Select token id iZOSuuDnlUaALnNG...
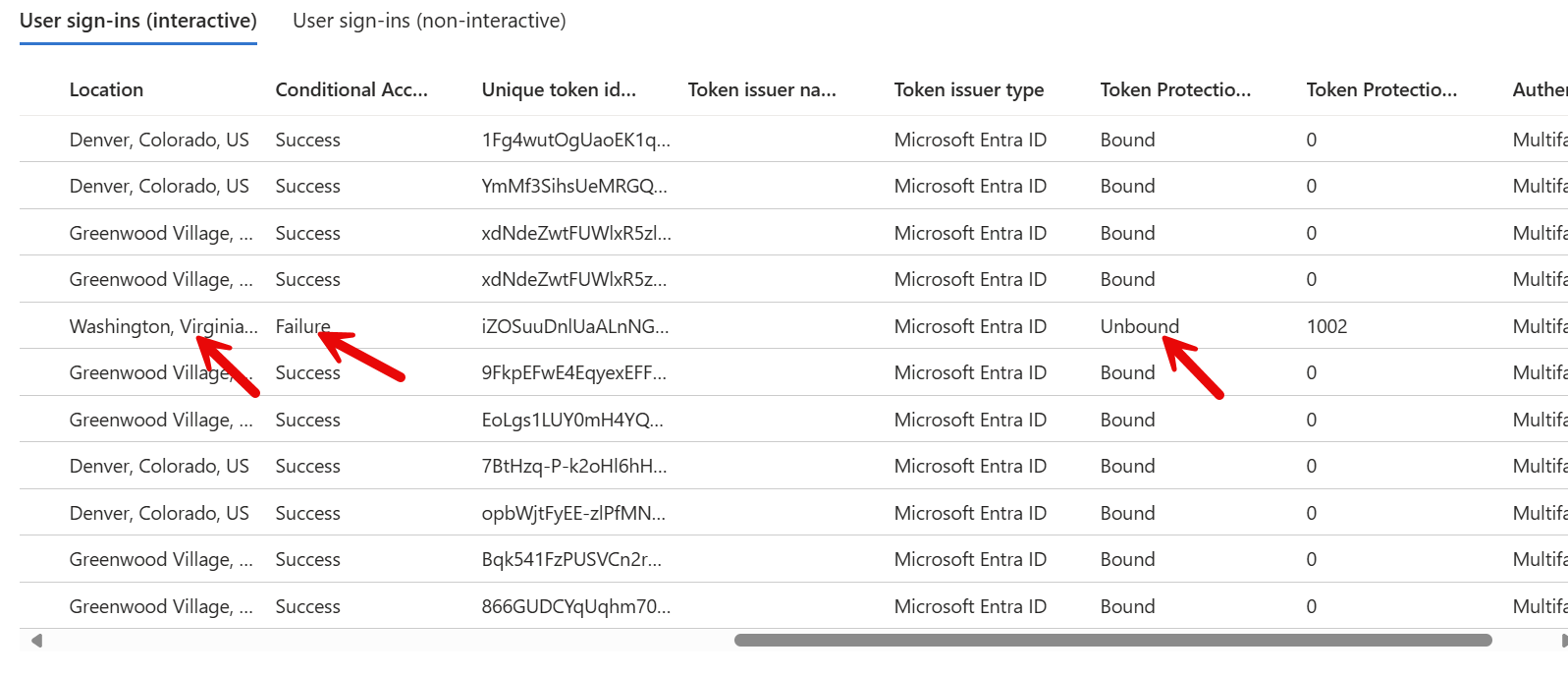Screen dimensions: 1568x676 click(575, 326)
